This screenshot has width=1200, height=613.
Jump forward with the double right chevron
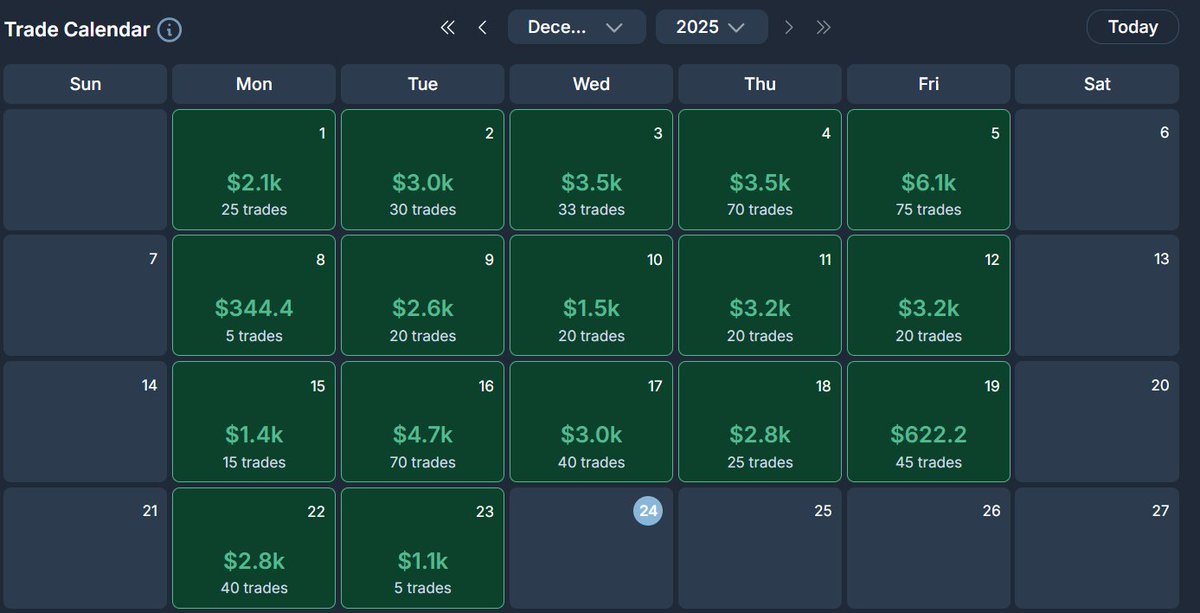823,28
